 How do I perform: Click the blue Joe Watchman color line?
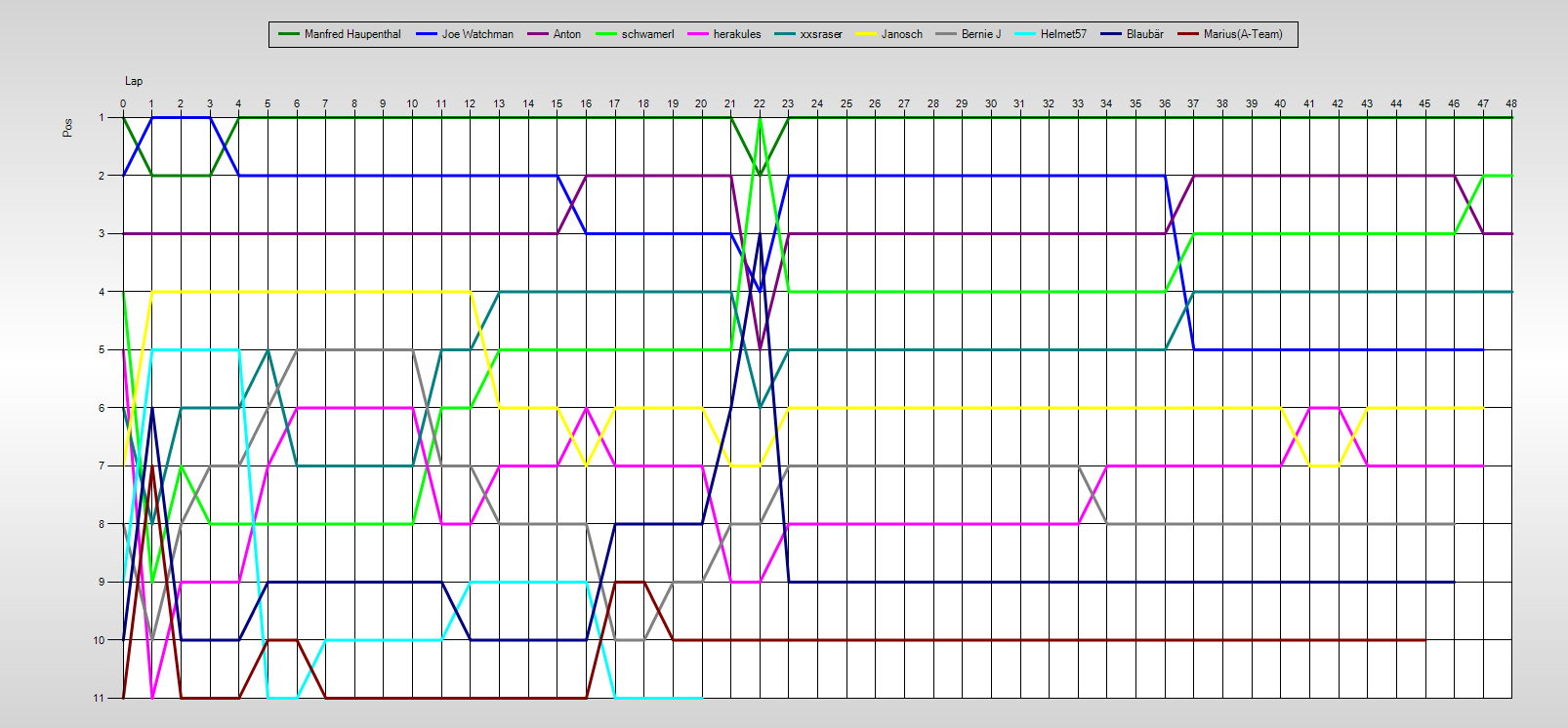coord(427,34)
